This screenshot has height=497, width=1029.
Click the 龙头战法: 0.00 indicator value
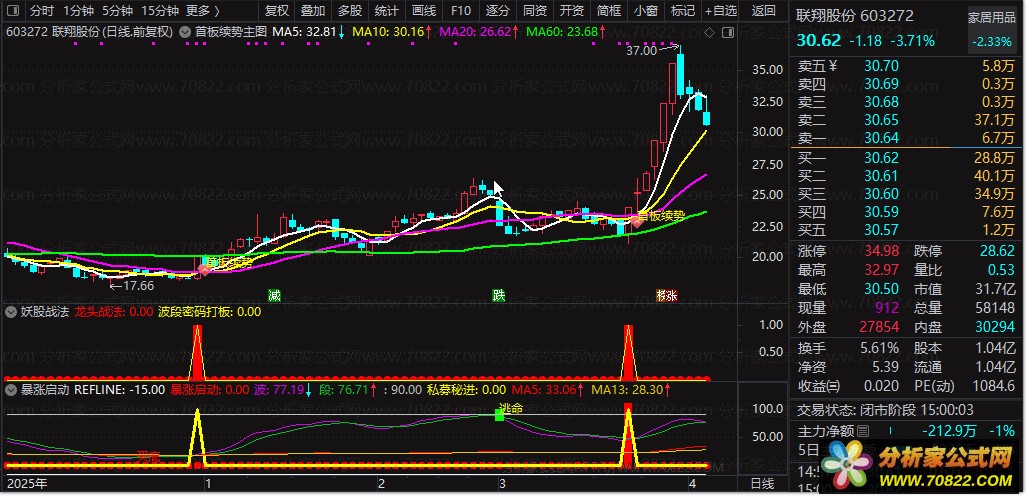(114, 312)
